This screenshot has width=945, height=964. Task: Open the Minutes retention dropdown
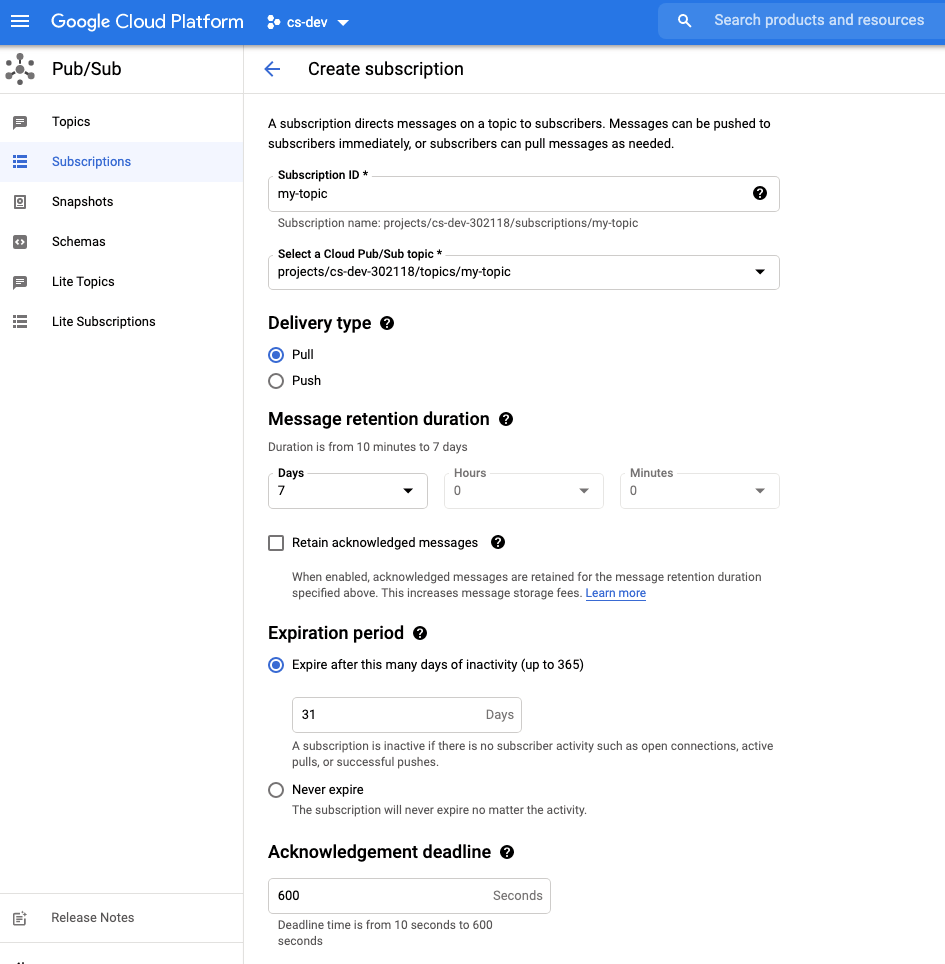[x=700, y=491]
